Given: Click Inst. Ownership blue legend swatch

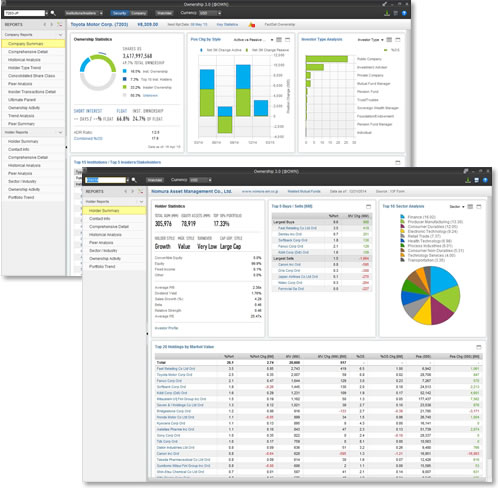Looking at the screenshot, I should point(125,71).
